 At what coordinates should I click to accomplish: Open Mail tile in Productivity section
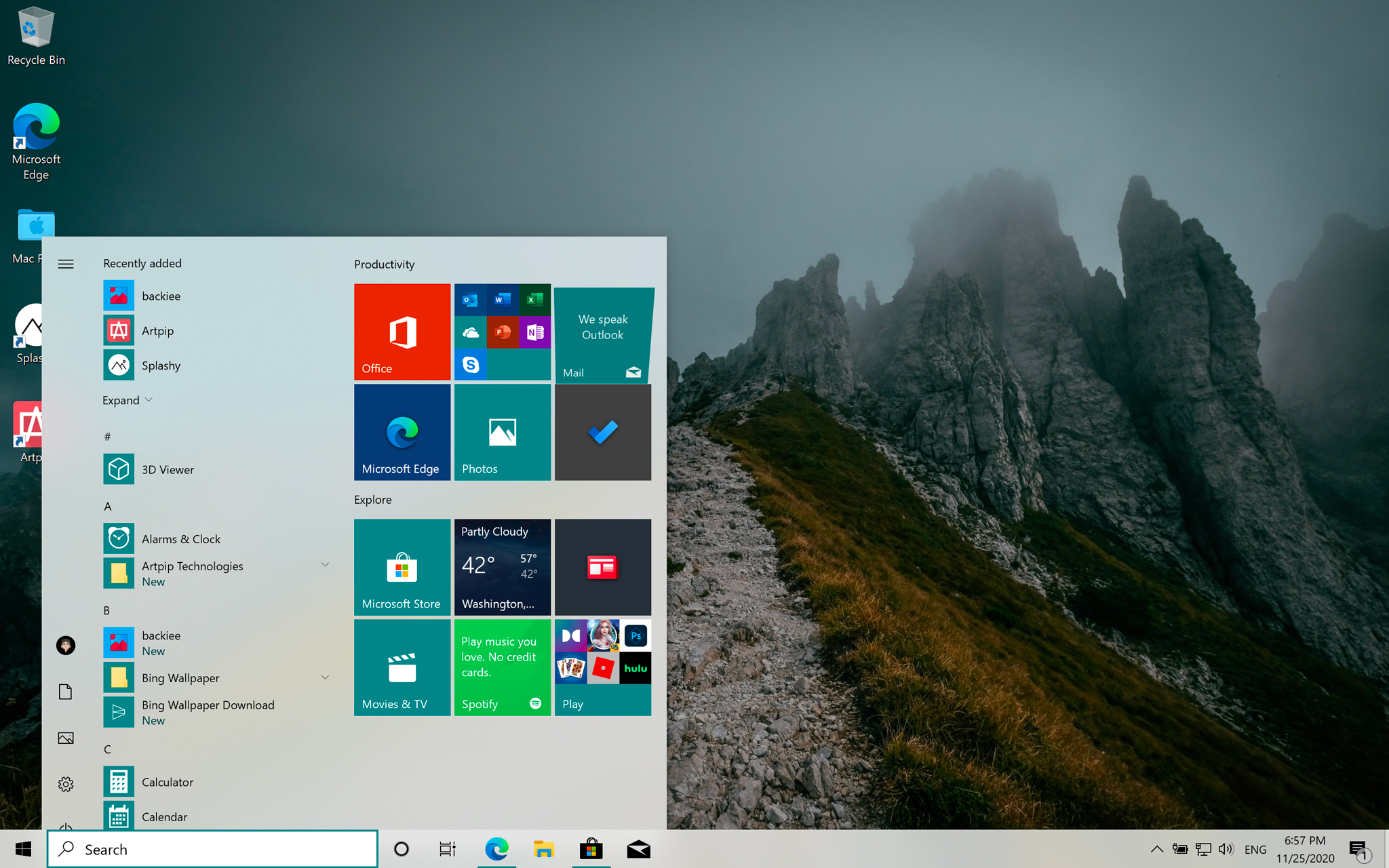pyautogui.click(x=601, y=331)
